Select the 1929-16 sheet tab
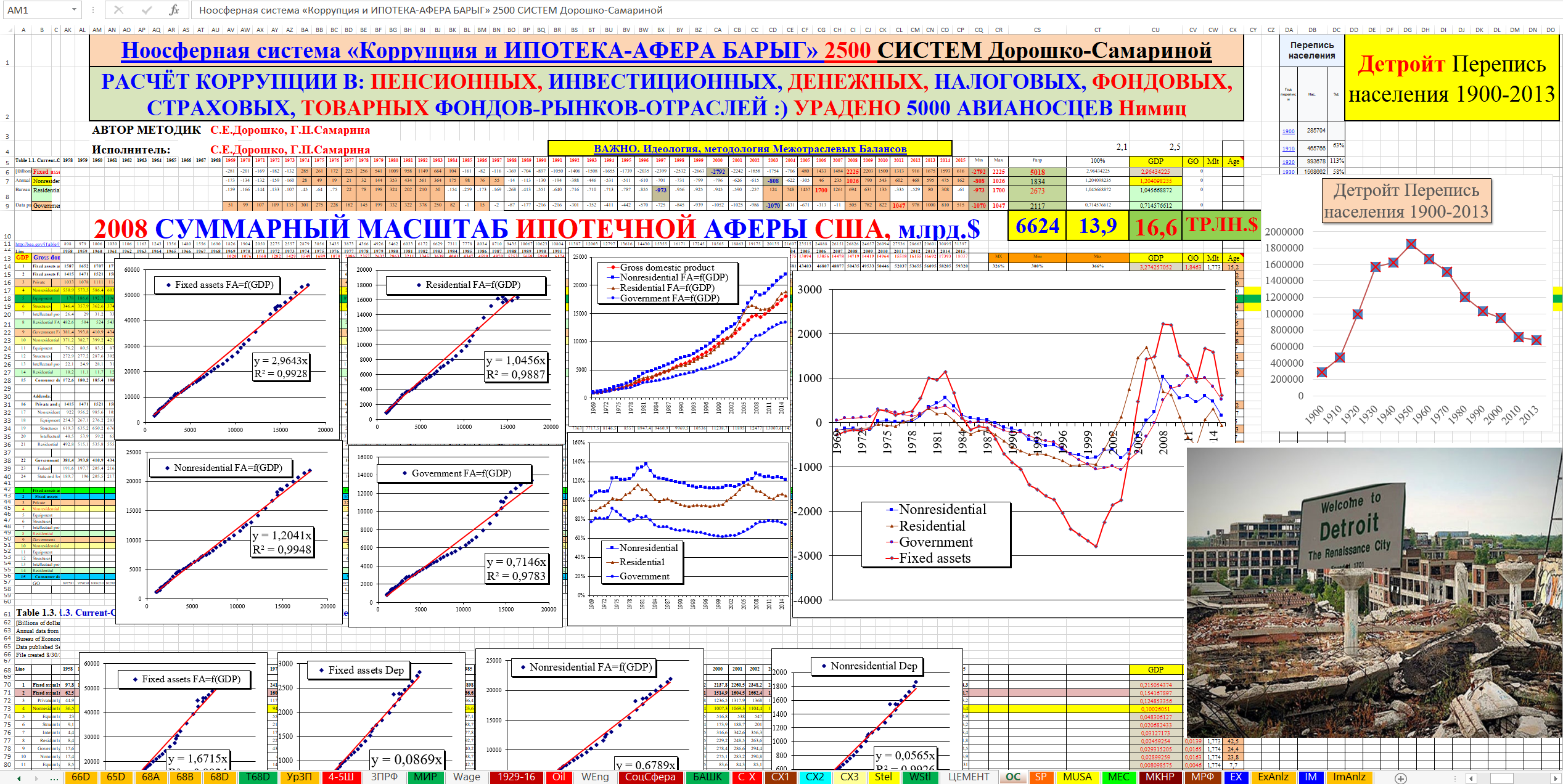Image resolution: width=1563 pixels, height=784 pixels. pos(517,777)
